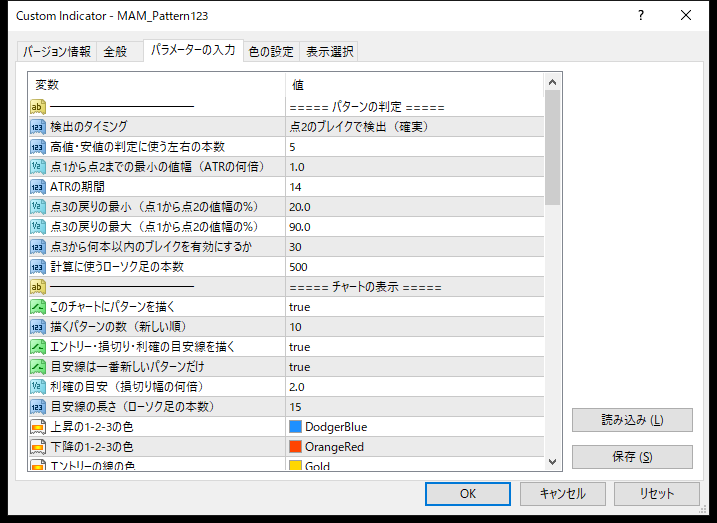The image size is (717, 523).
Task: Edit value 10 for 描くパターンの数
Action: click(x=415, y=327)
